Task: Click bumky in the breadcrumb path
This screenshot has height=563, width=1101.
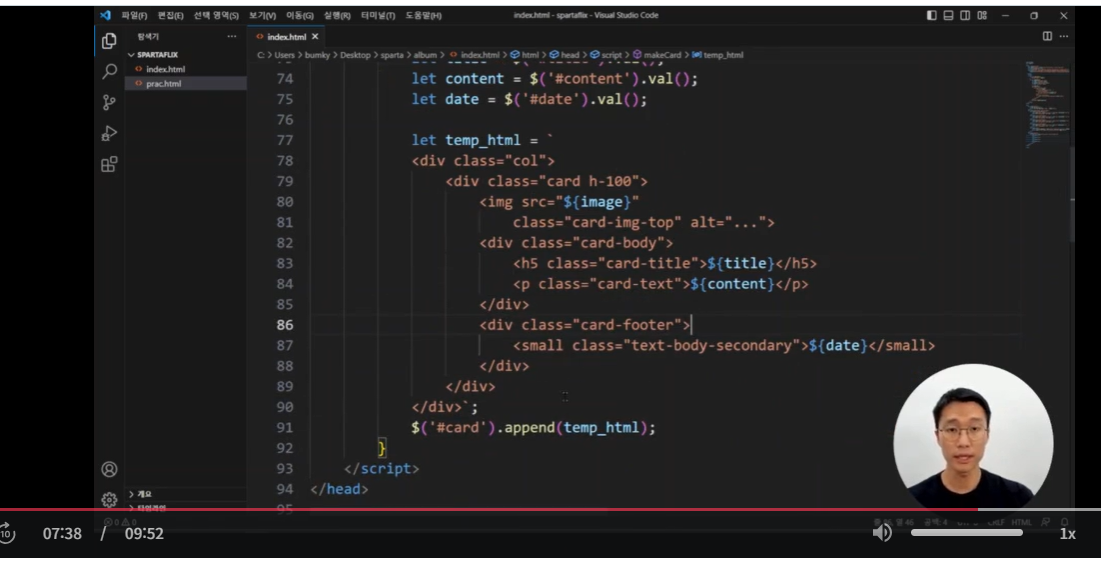Action: point(317,55)
